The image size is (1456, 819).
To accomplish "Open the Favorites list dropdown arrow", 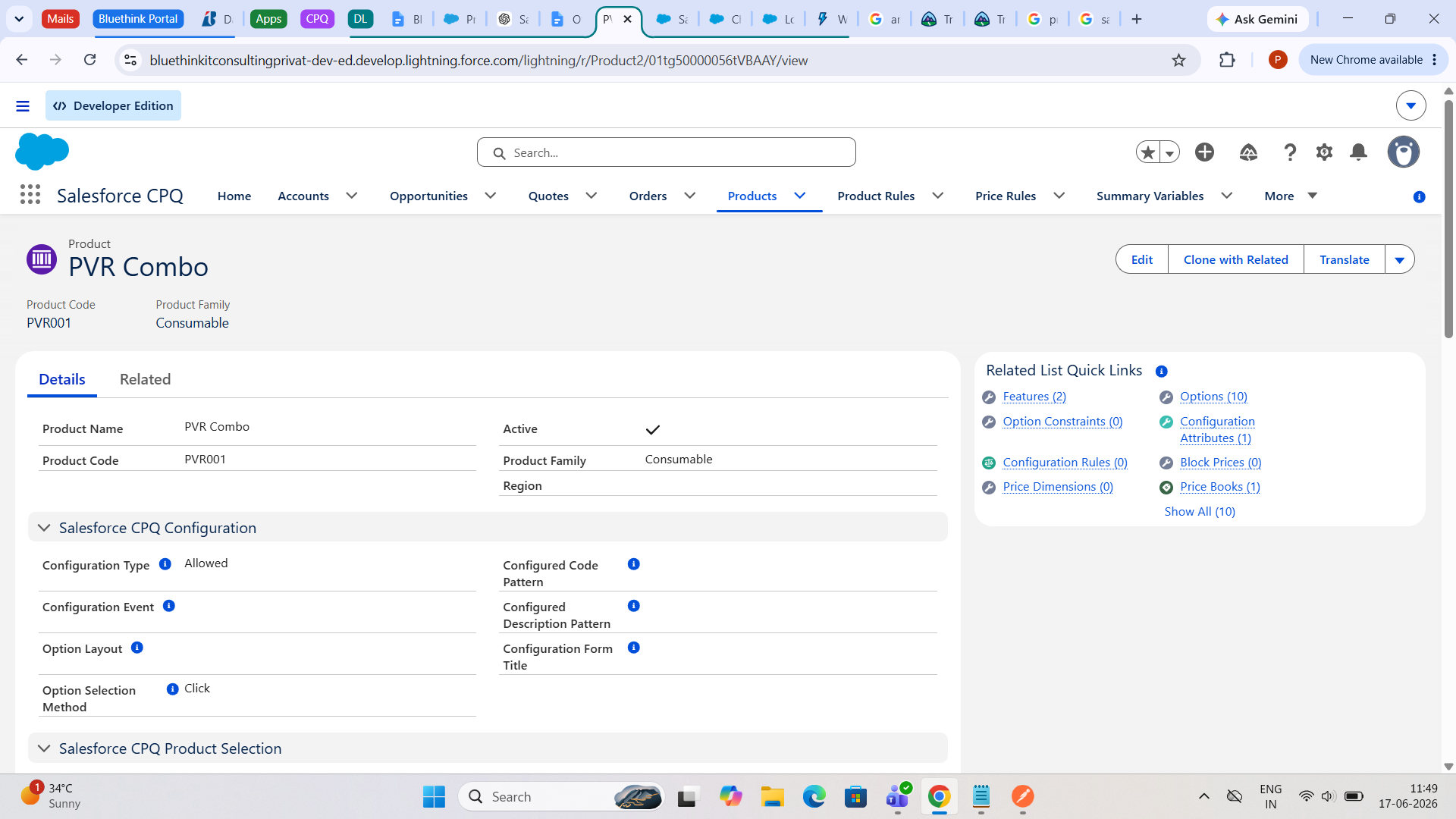I will pos(1170,152).
